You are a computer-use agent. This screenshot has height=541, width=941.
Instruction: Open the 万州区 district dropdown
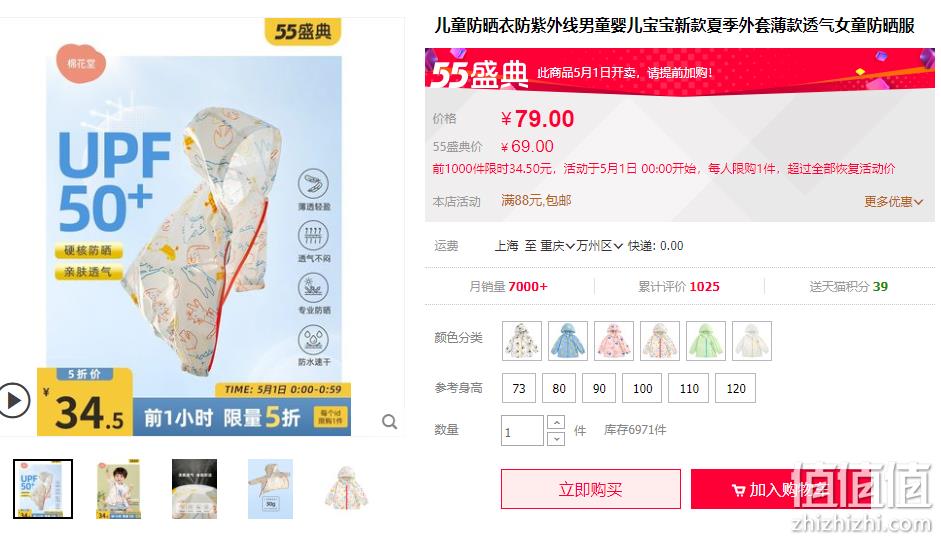click(600, 246)
